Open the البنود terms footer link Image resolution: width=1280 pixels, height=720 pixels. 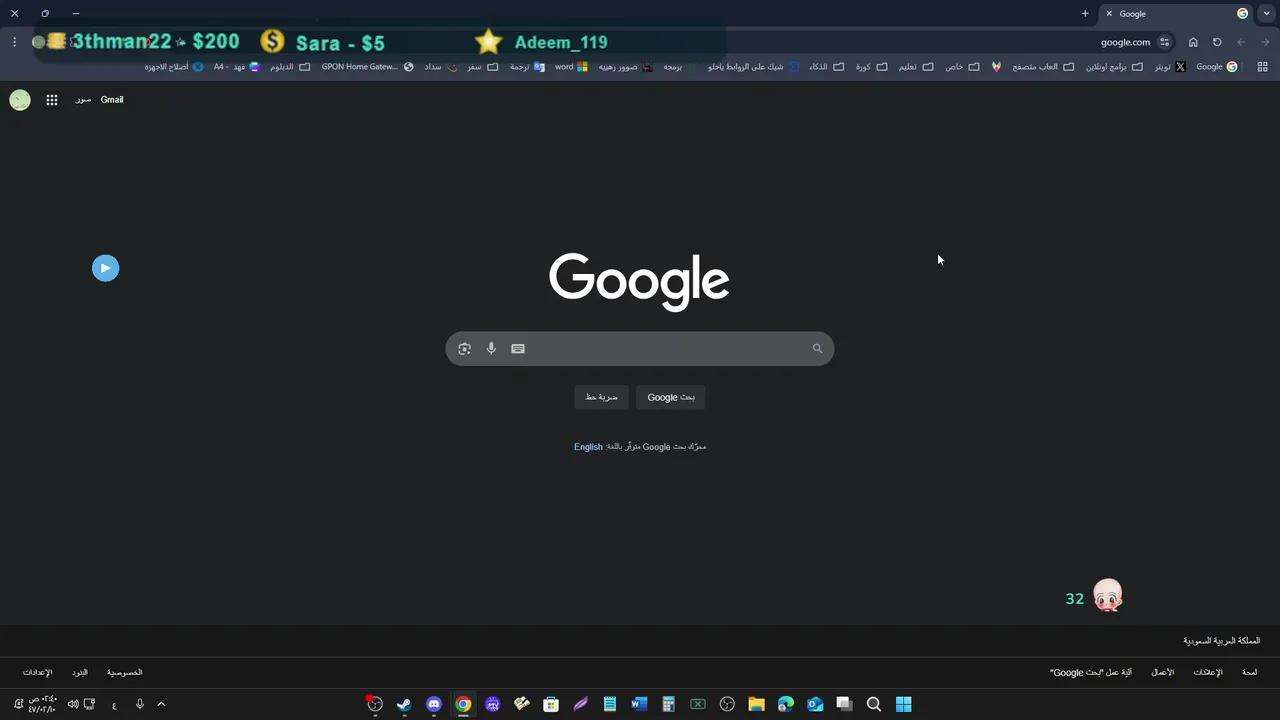coord(80,673)
